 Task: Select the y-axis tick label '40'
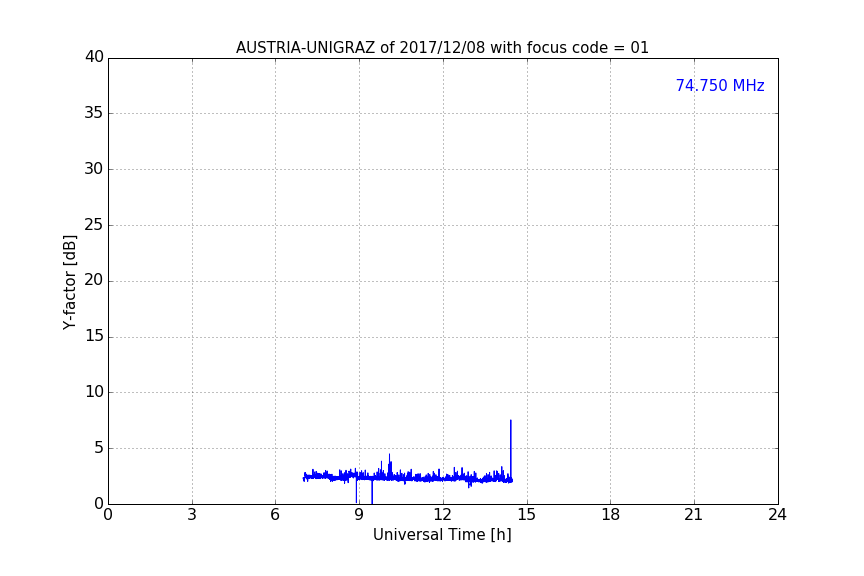click(94, 57)
